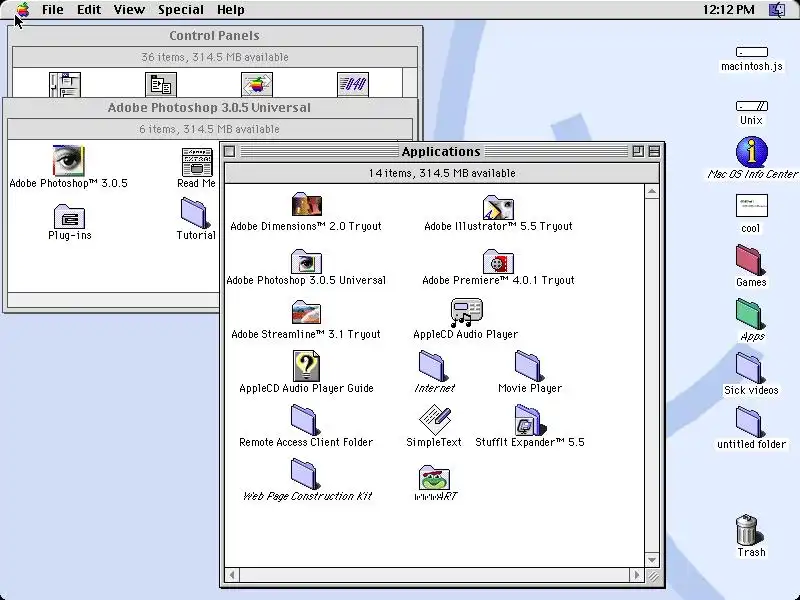Screen dimensions: 800x600
Task: Select striped control panel icon in Control Panels
Action: 353,85
